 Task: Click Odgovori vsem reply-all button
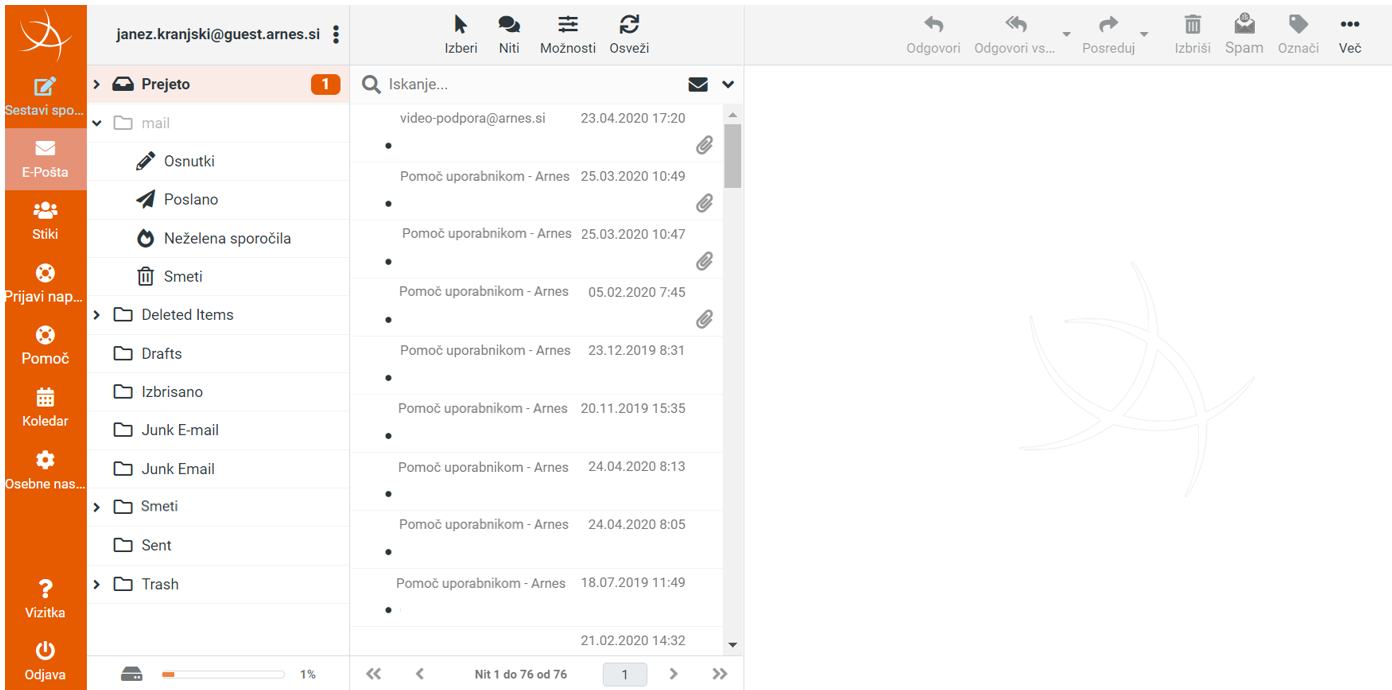[x=1015, y=34]
